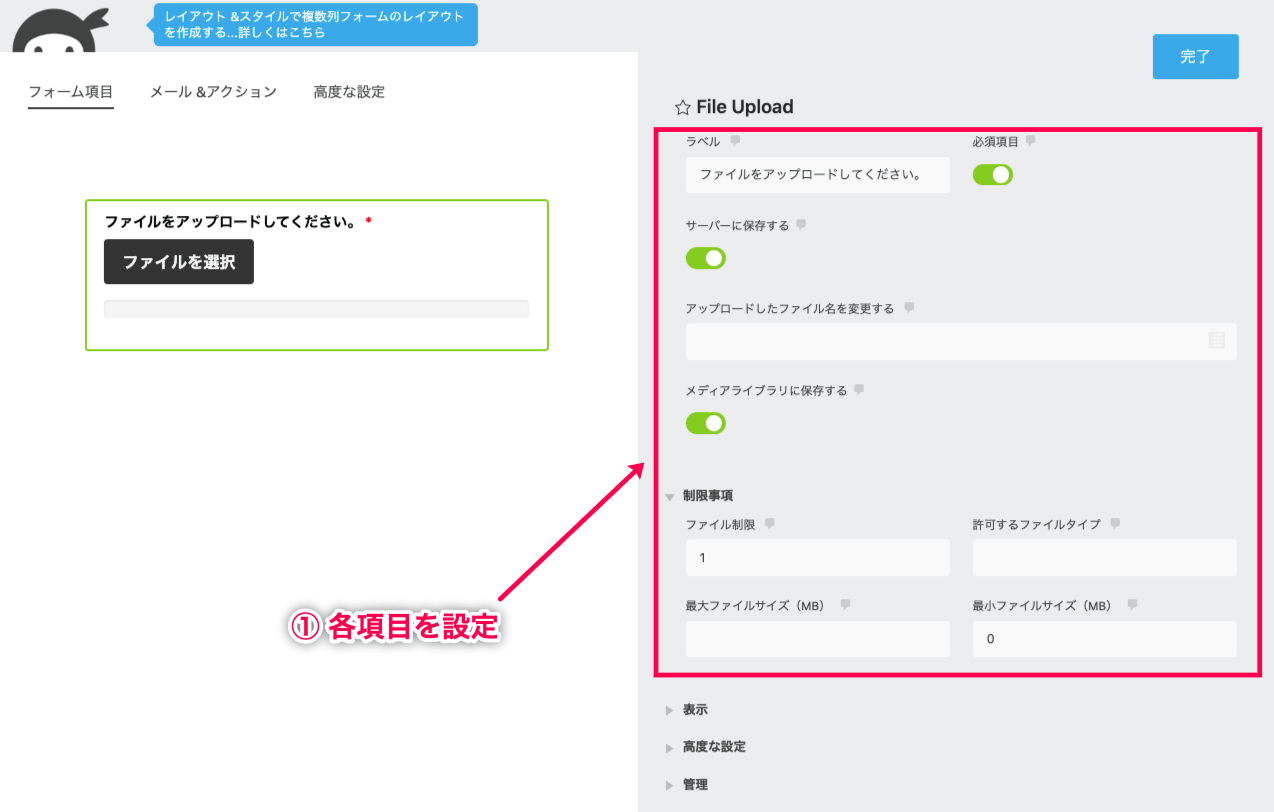Switch to the フォーム項目 tab
This screenshot has height=812, width=1274.
pyautogui.click(x=71, y=92)
